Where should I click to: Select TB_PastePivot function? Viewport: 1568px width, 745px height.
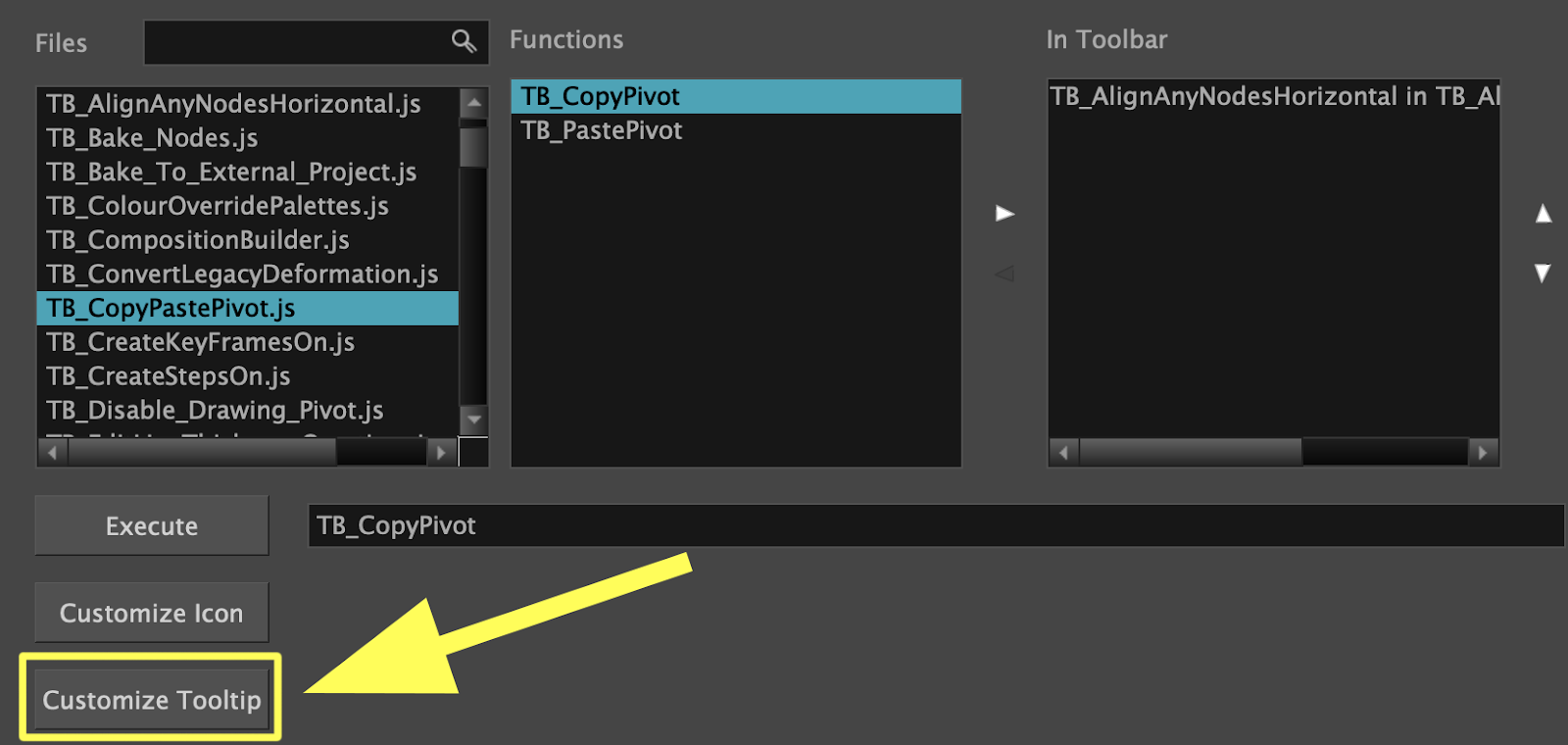point(602,130)
